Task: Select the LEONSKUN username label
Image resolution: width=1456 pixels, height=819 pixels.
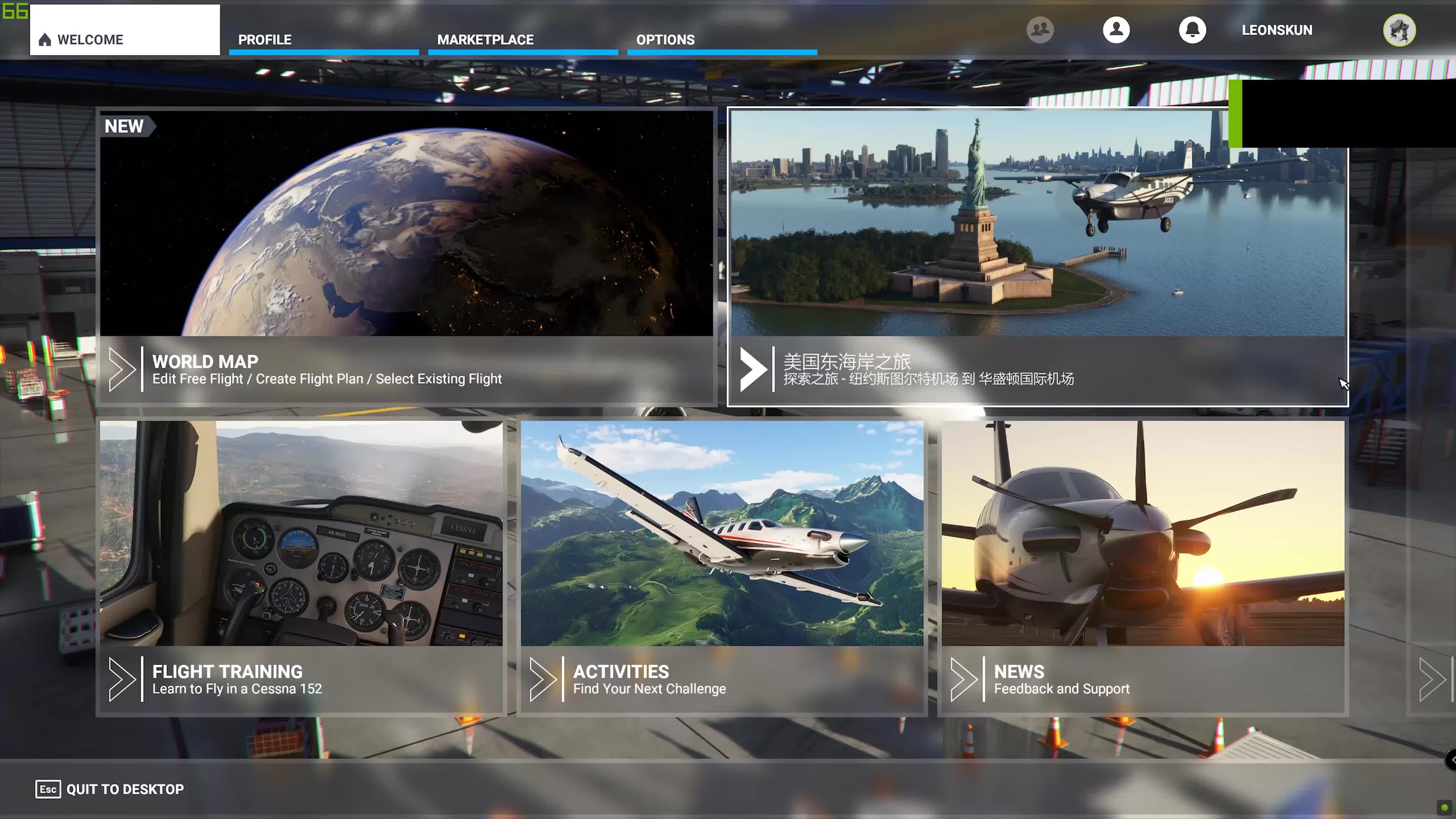Action: (x=1277, y=30)
